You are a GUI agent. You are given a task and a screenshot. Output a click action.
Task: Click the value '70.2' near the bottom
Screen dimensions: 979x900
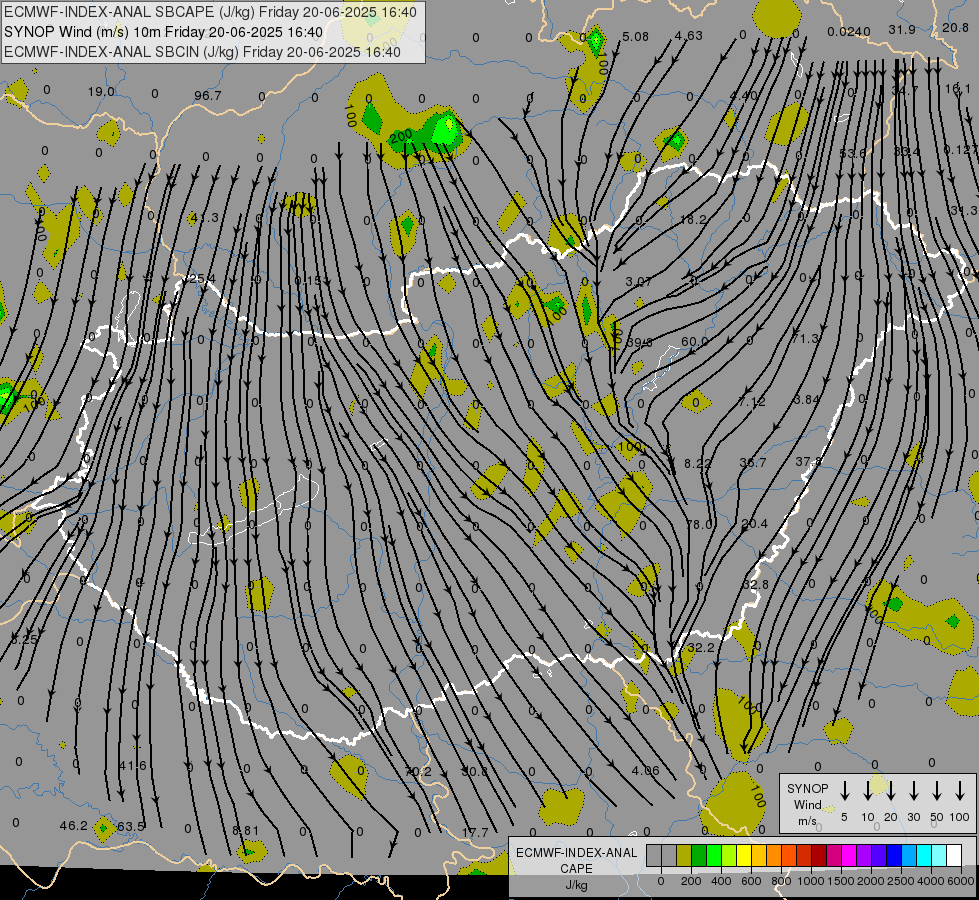tap(418, 772)
